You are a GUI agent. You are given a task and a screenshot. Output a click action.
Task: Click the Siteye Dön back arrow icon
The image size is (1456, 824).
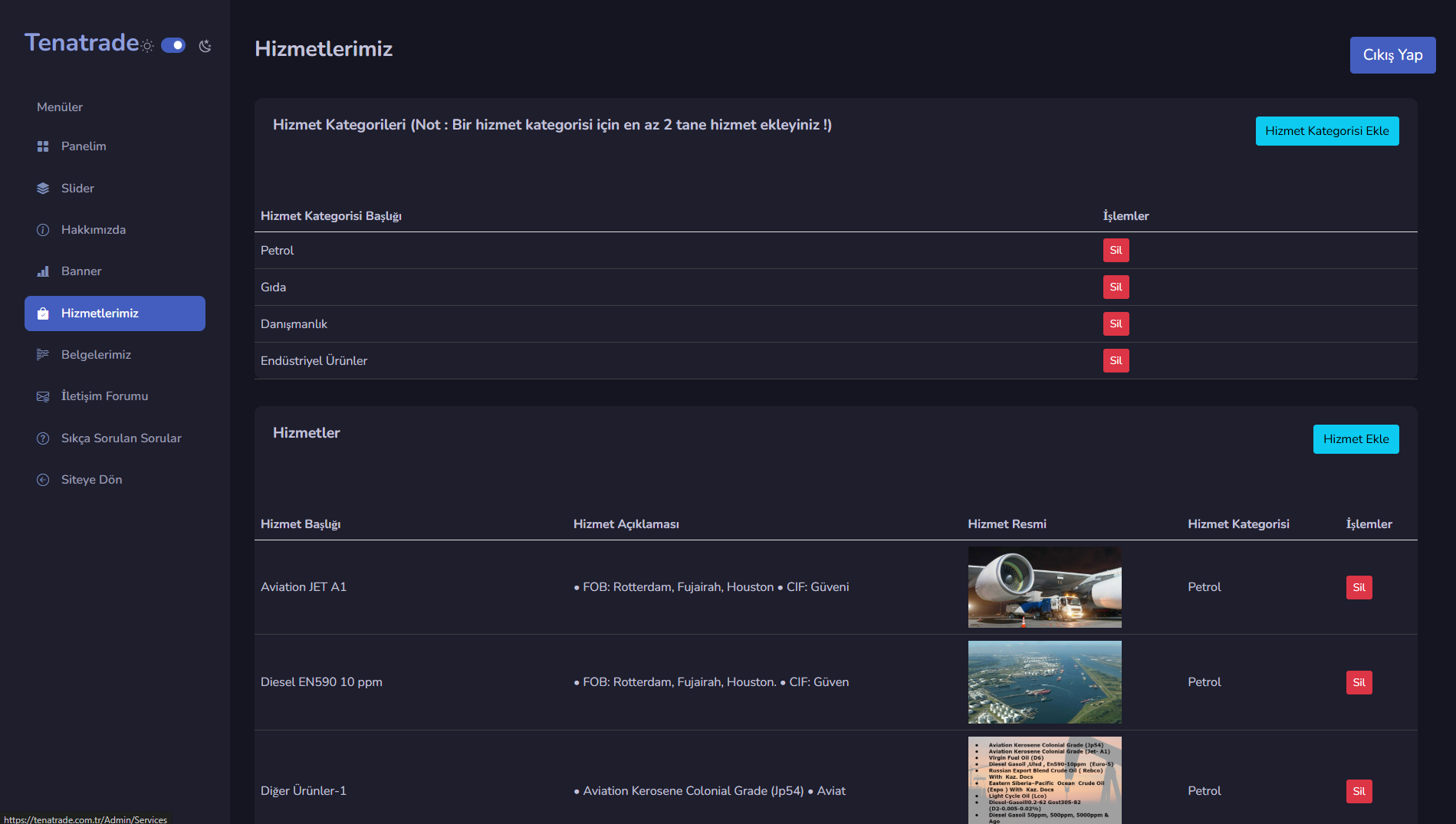pyautogui.click(x=43, y=480)
